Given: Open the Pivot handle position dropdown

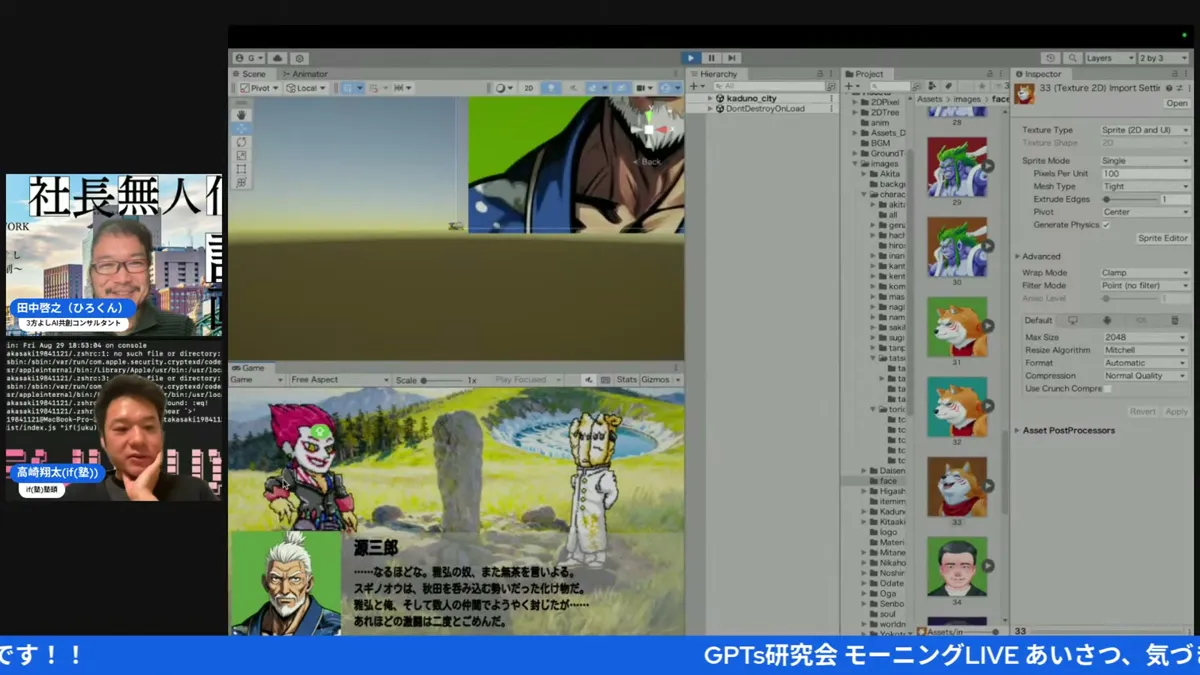Looking at the screenshot, I should pyautogui.click(x=259, y=88).
